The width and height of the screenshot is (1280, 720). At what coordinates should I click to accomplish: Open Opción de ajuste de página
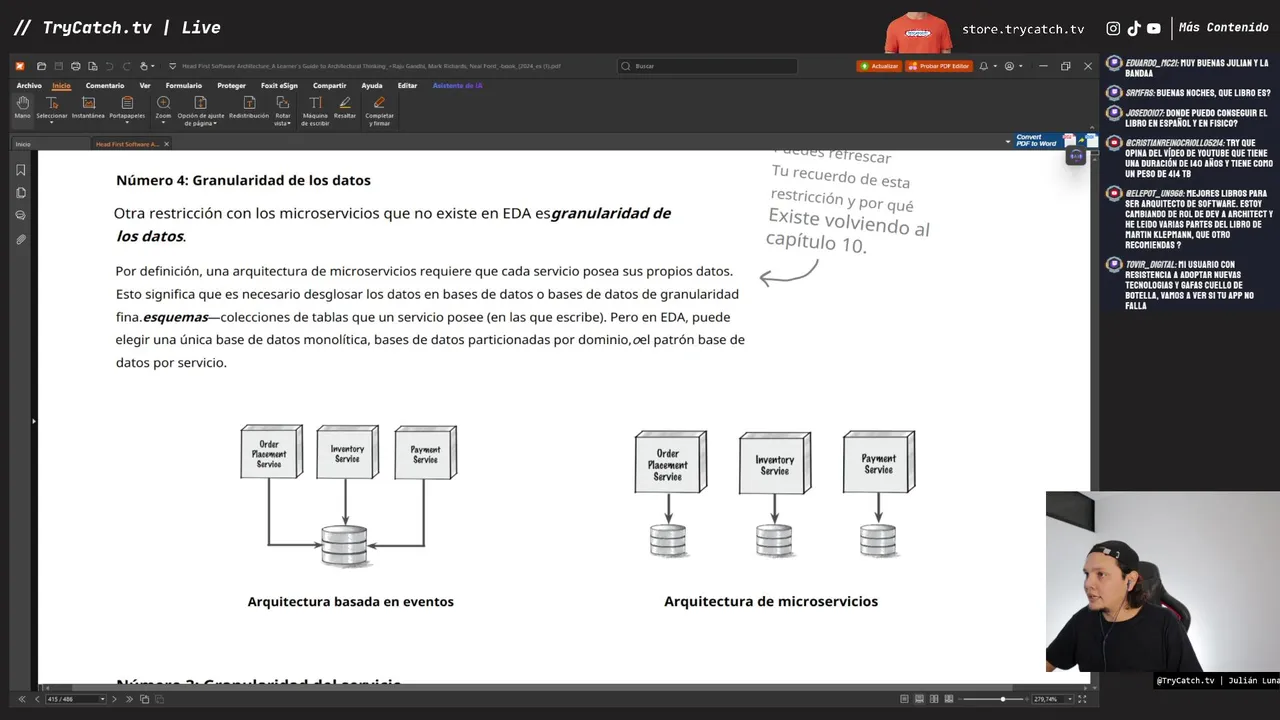200,110
